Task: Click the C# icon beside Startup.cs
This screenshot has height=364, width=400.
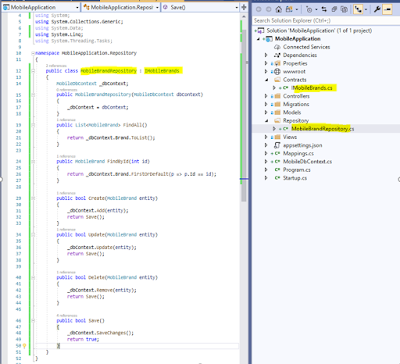Action: 277,178
